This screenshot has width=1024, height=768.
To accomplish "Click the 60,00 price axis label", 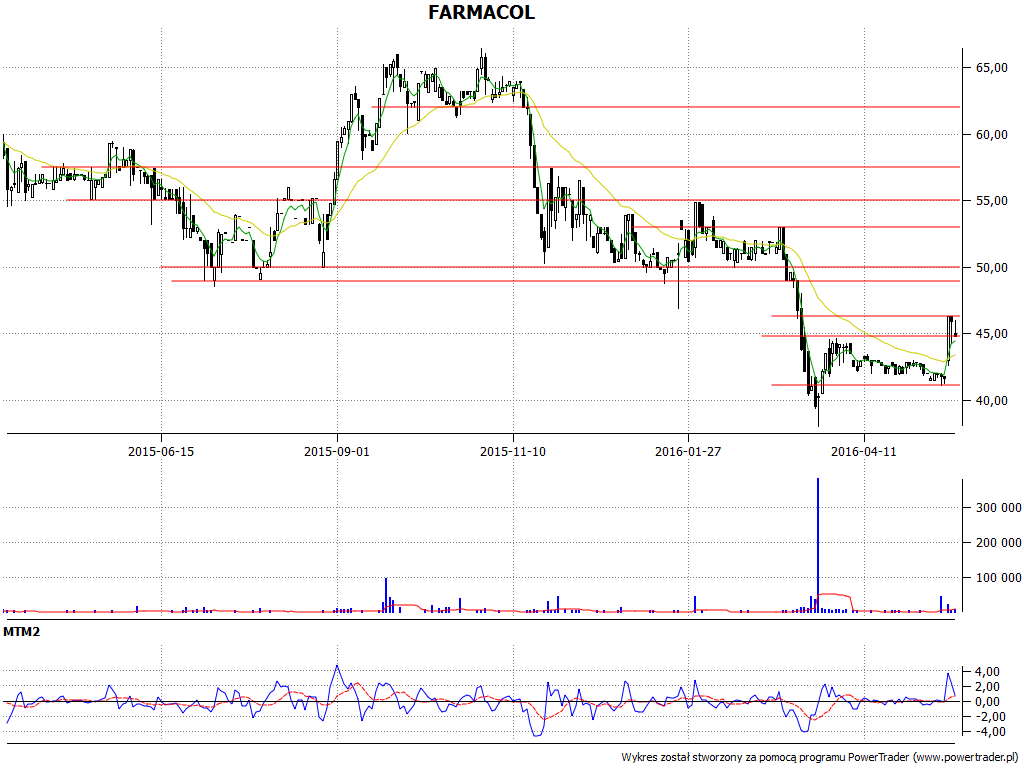I will 991,135.
